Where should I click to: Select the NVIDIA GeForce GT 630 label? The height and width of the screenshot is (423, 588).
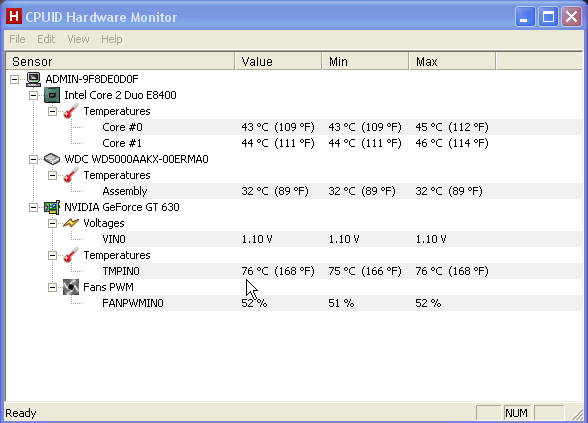[x=122, y=207]
